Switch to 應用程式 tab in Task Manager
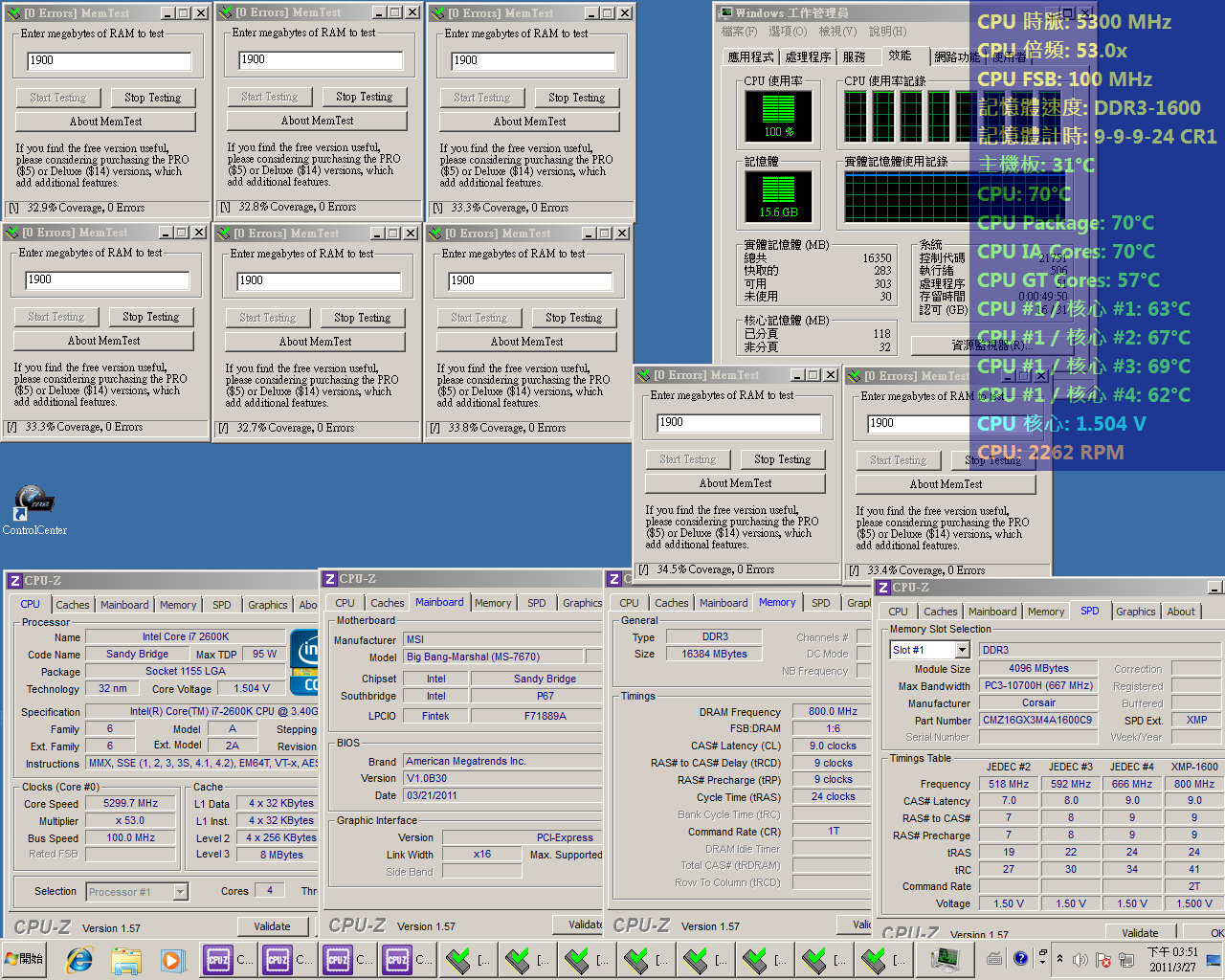The height and width of the screenshot is (980, 1225). 750,57
